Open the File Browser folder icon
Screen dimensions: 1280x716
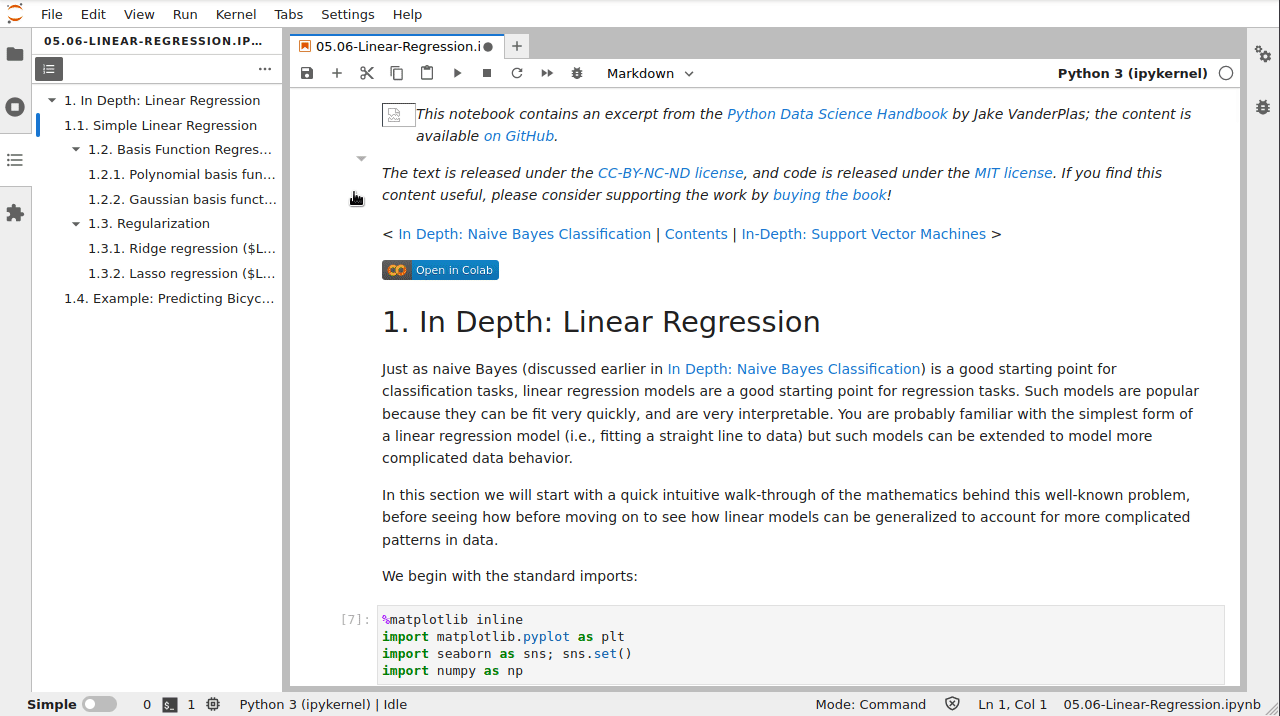click(15, 54)
